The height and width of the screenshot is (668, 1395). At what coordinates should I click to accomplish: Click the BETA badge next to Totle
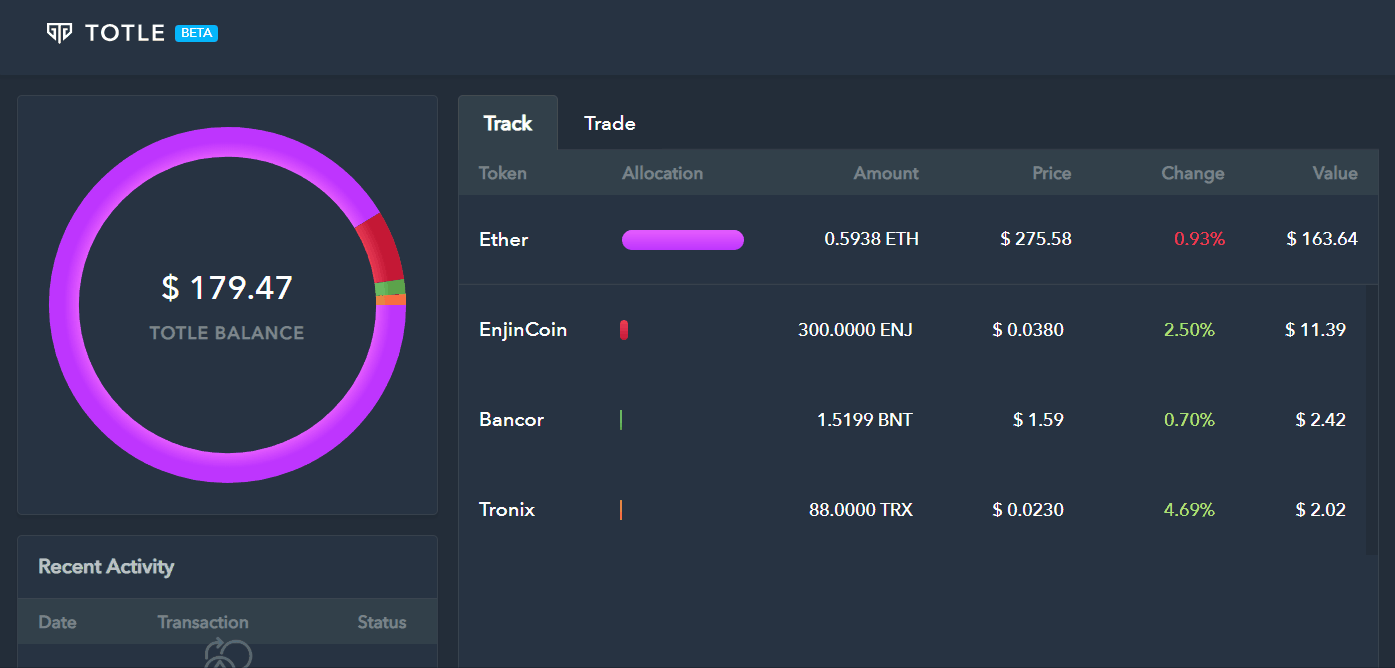point(196,33)
